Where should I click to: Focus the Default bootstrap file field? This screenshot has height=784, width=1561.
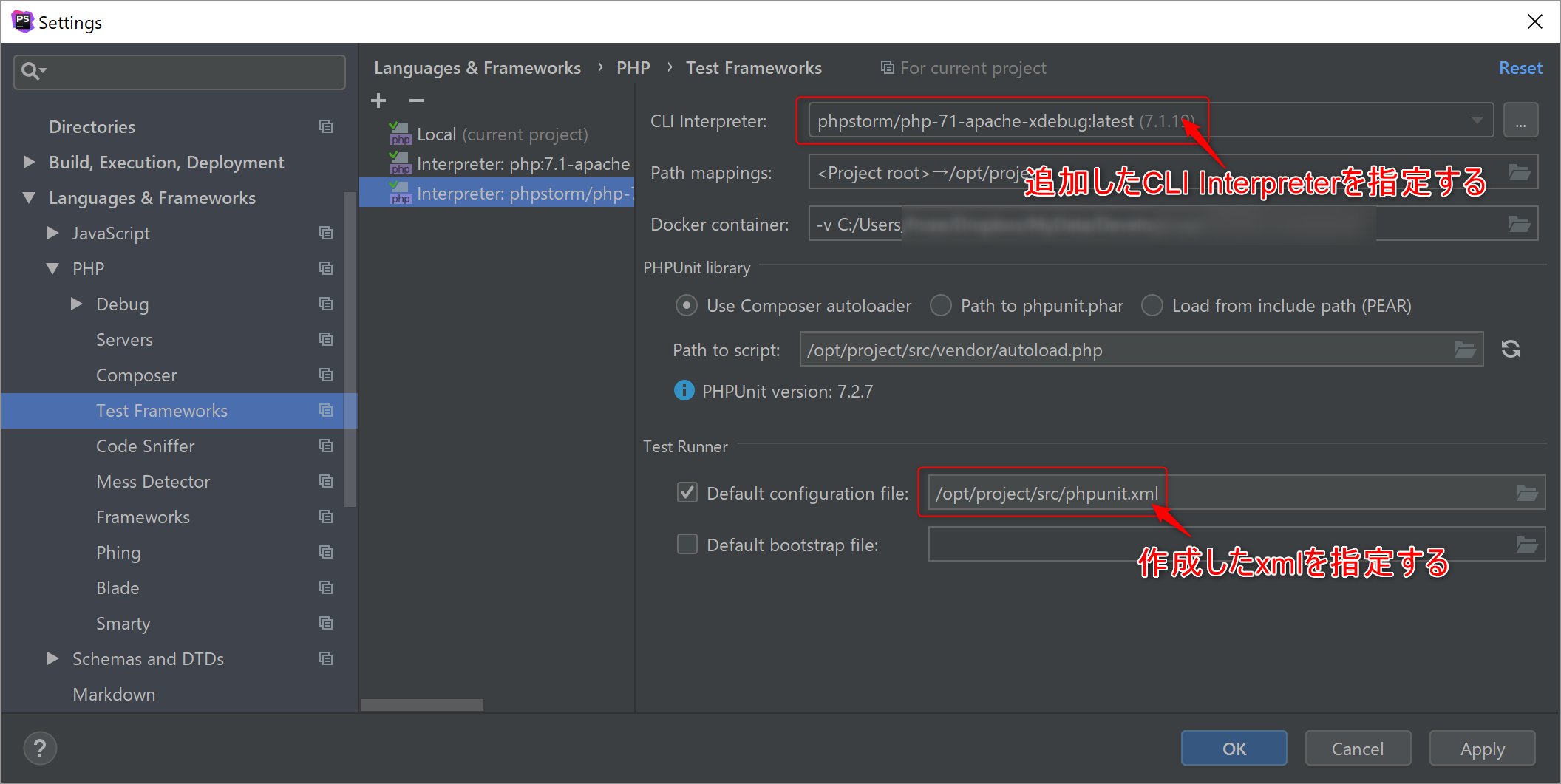coord(1237,544)
